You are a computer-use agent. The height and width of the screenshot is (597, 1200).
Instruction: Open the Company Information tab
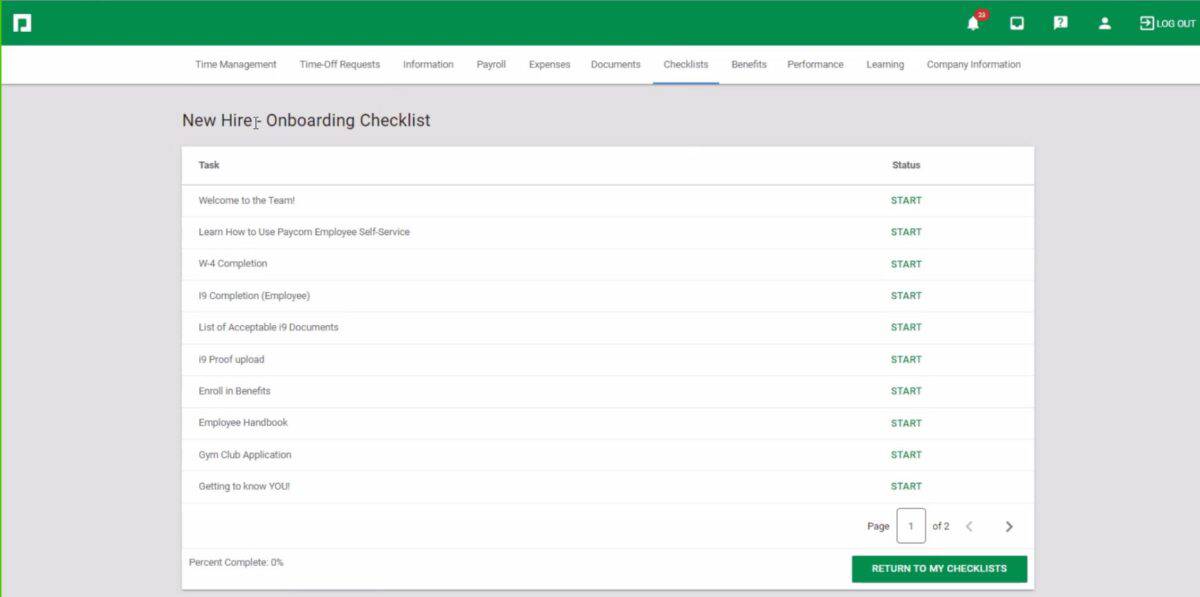pos(973,64)
